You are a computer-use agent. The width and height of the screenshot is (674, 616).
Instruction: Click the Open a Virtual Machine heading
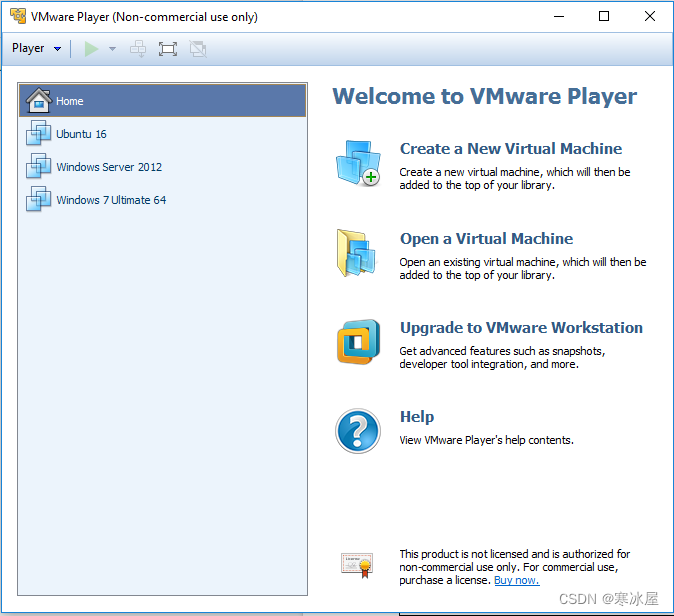point(486,239)
